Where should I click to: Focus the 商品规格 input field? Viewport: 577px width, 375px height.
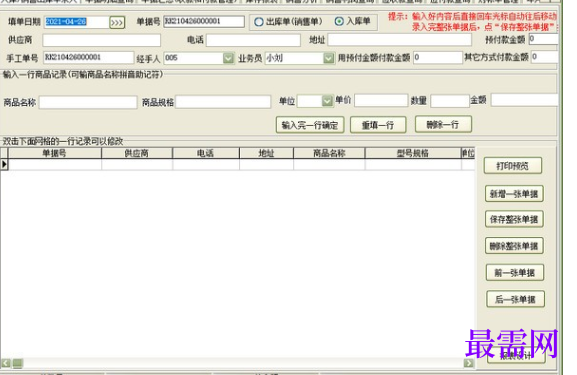click(x=223, y=102)
